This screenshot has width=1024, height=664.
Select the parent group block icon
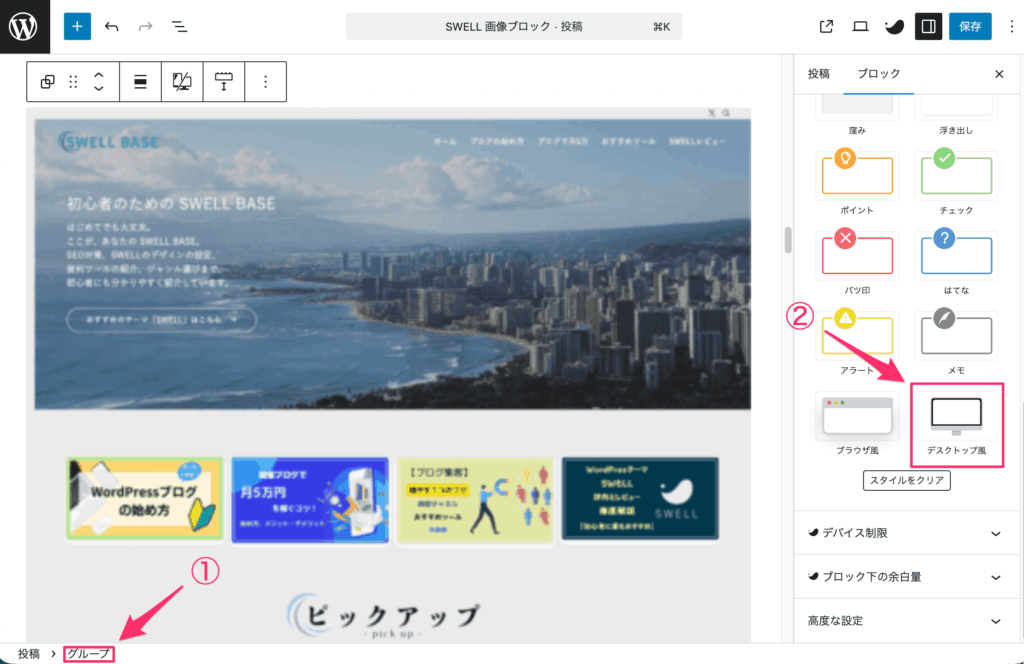pos(47,81)
